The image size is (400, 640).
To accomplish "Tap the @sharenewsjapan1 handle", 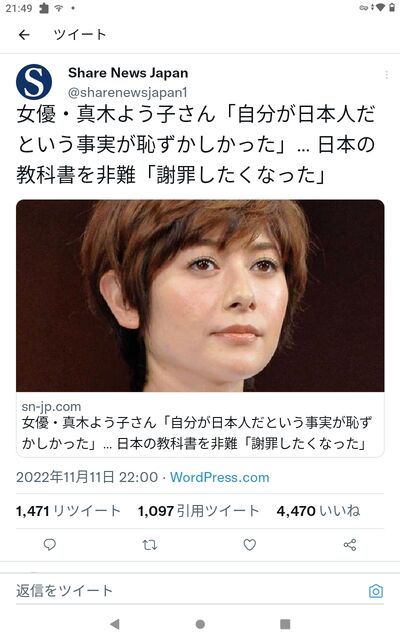I will coord(128,93).
